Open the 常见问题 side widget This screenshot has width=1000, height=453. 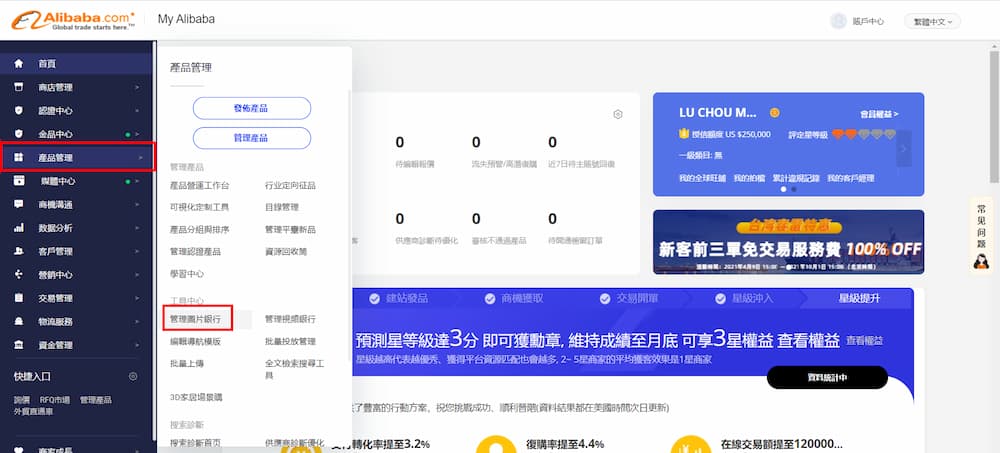pyautogui.click(x=981, y=235)
